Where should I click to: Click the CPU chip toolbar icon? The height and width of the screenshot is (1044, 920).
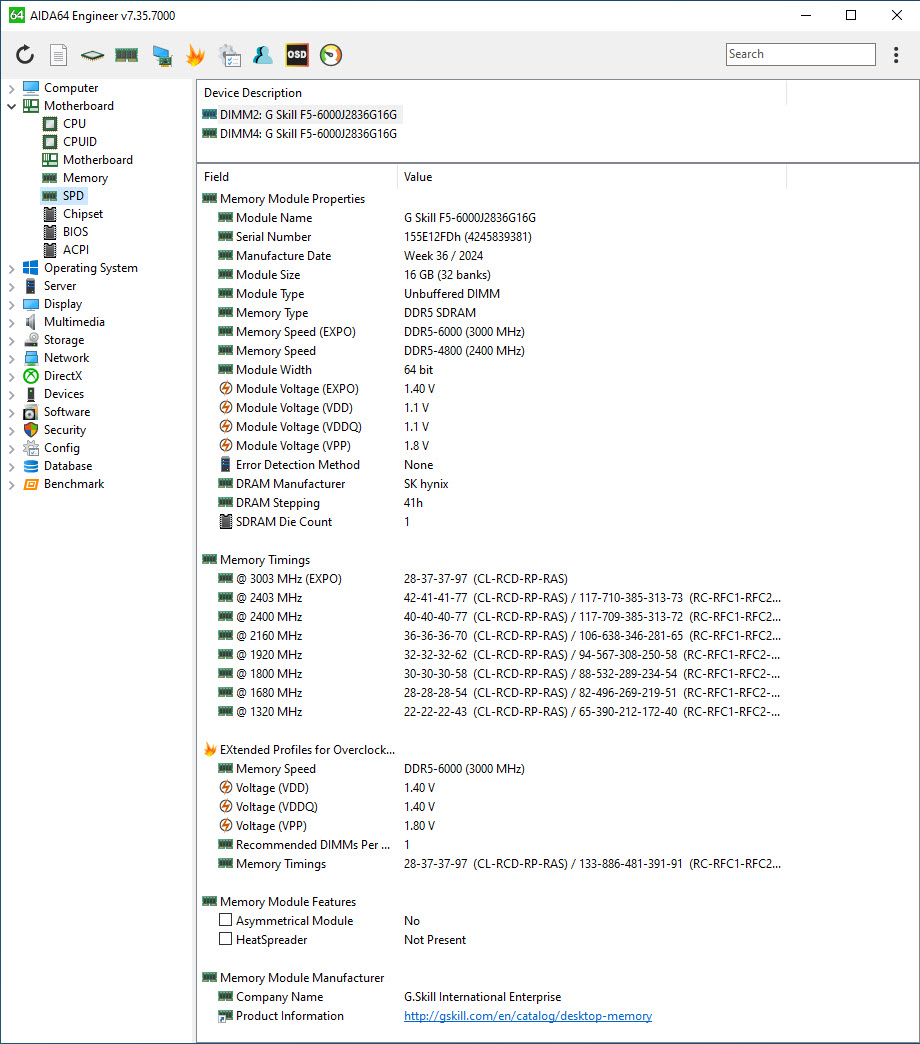click(93, 55)
